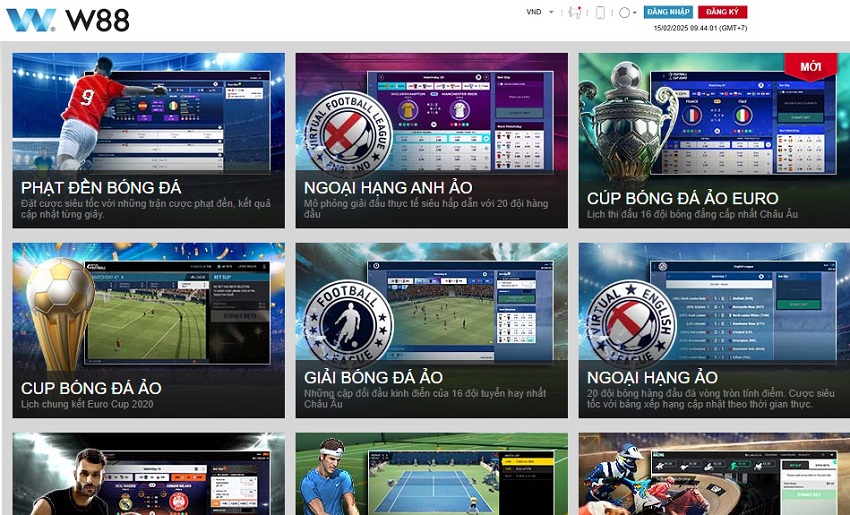Click the Football League player badge

pos(347,324)
